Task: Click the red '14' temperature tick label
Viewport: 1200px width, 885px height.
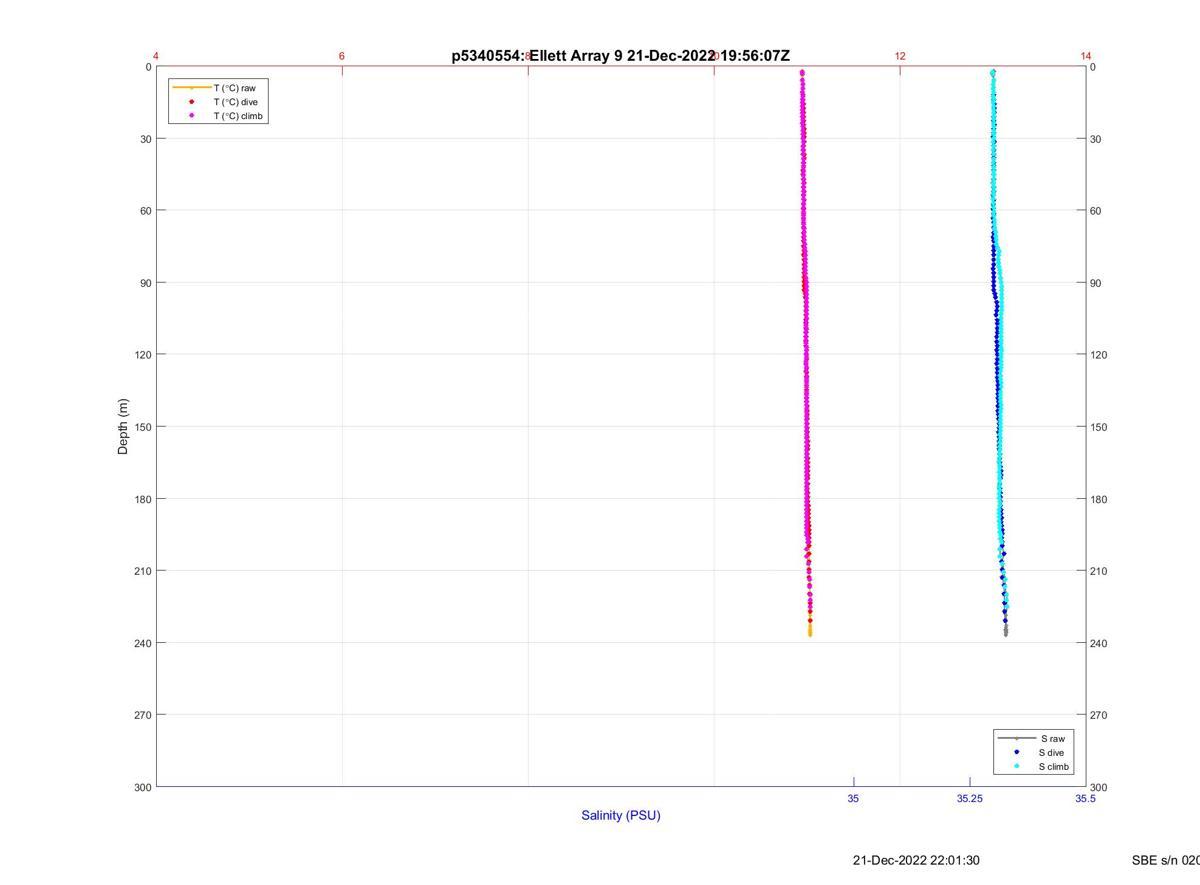Action: 1086,56
